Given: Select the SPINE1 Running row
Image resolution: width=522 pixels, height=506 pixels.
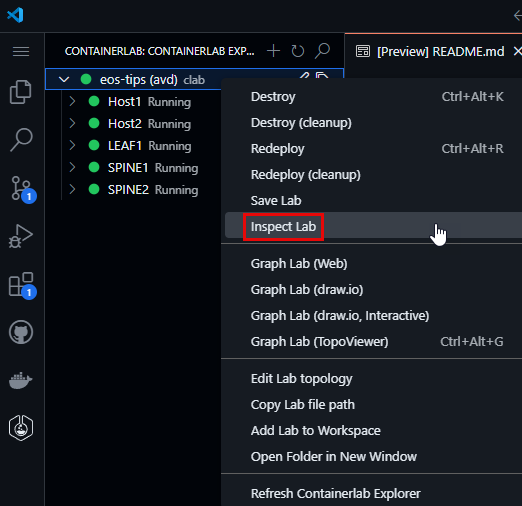Looking at the screenshot, I should [133, 167].
